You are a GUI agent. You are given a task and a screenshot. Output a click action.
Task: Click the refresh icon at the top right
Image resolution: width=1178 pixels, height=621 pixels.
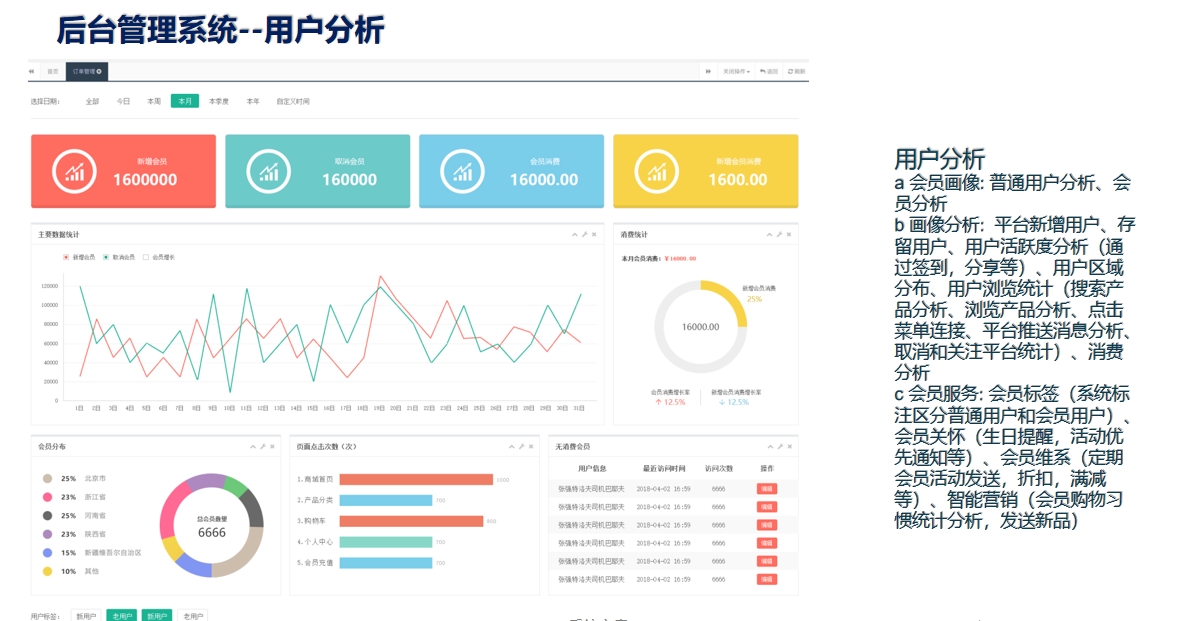tap(790, 71)
